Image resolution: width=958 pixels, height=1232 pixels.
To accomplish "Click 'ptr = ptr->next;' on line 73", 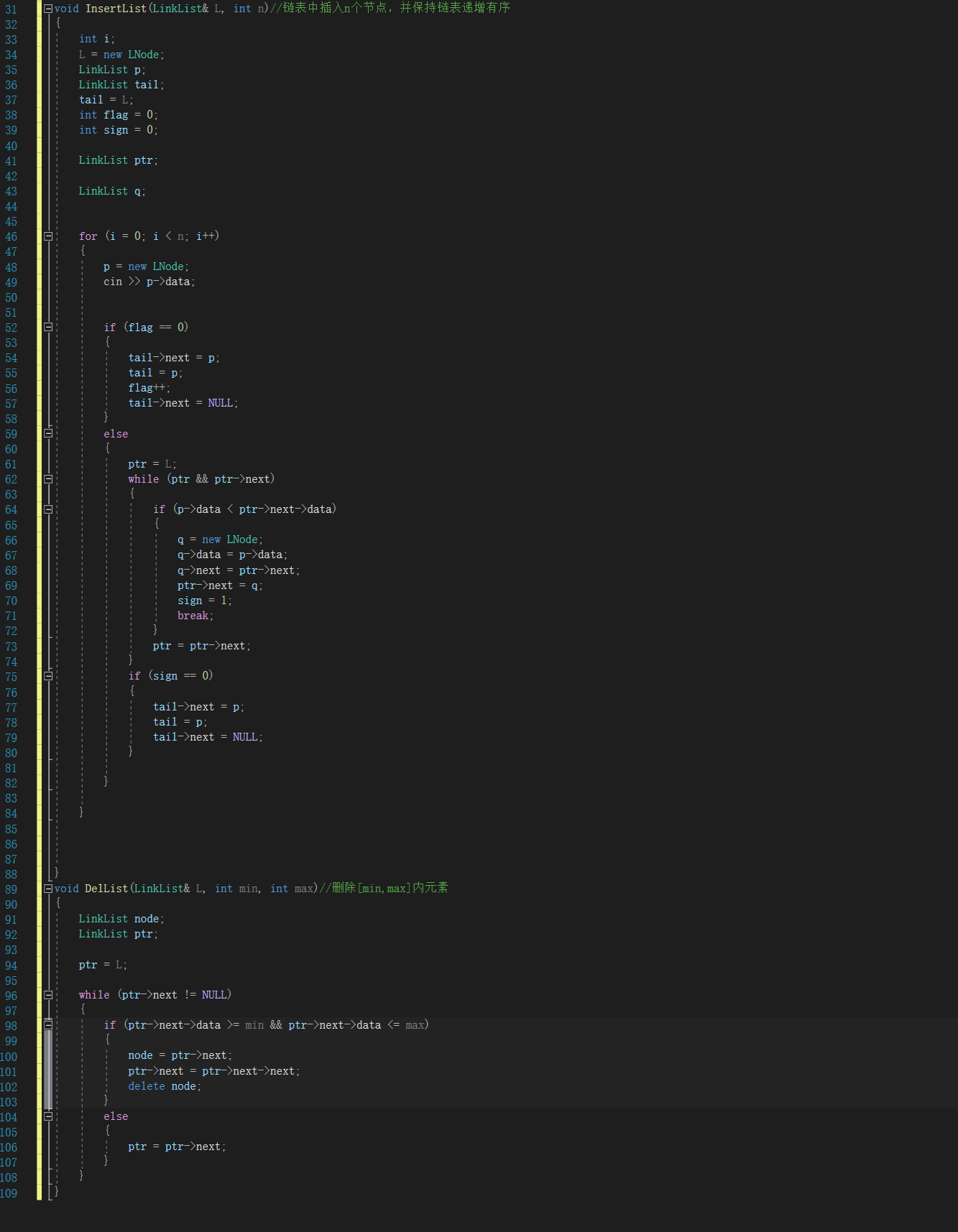I will [x=202, y=646].
